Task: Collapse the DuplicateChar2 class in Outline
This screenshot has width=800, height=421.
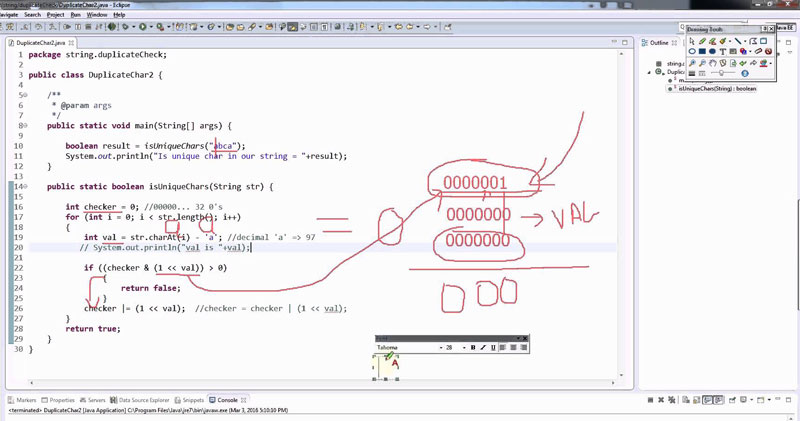Action: pos(661,72)
